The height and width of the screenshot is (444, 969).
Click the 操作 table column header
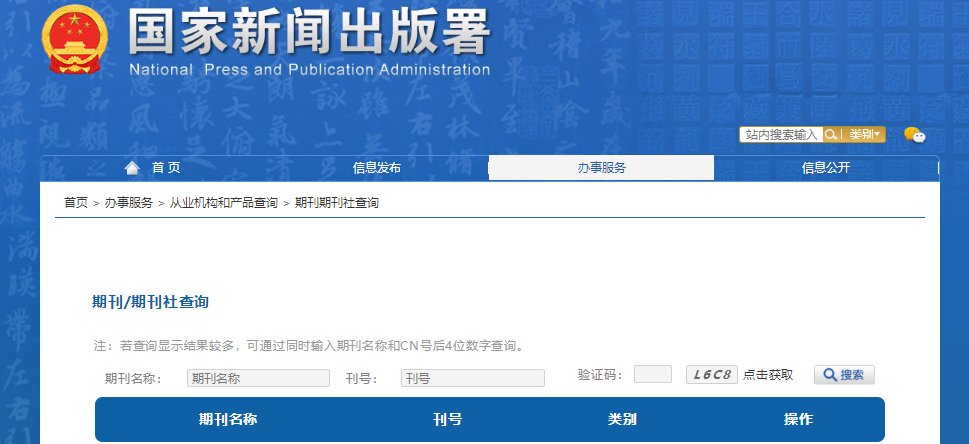(798, 419)
